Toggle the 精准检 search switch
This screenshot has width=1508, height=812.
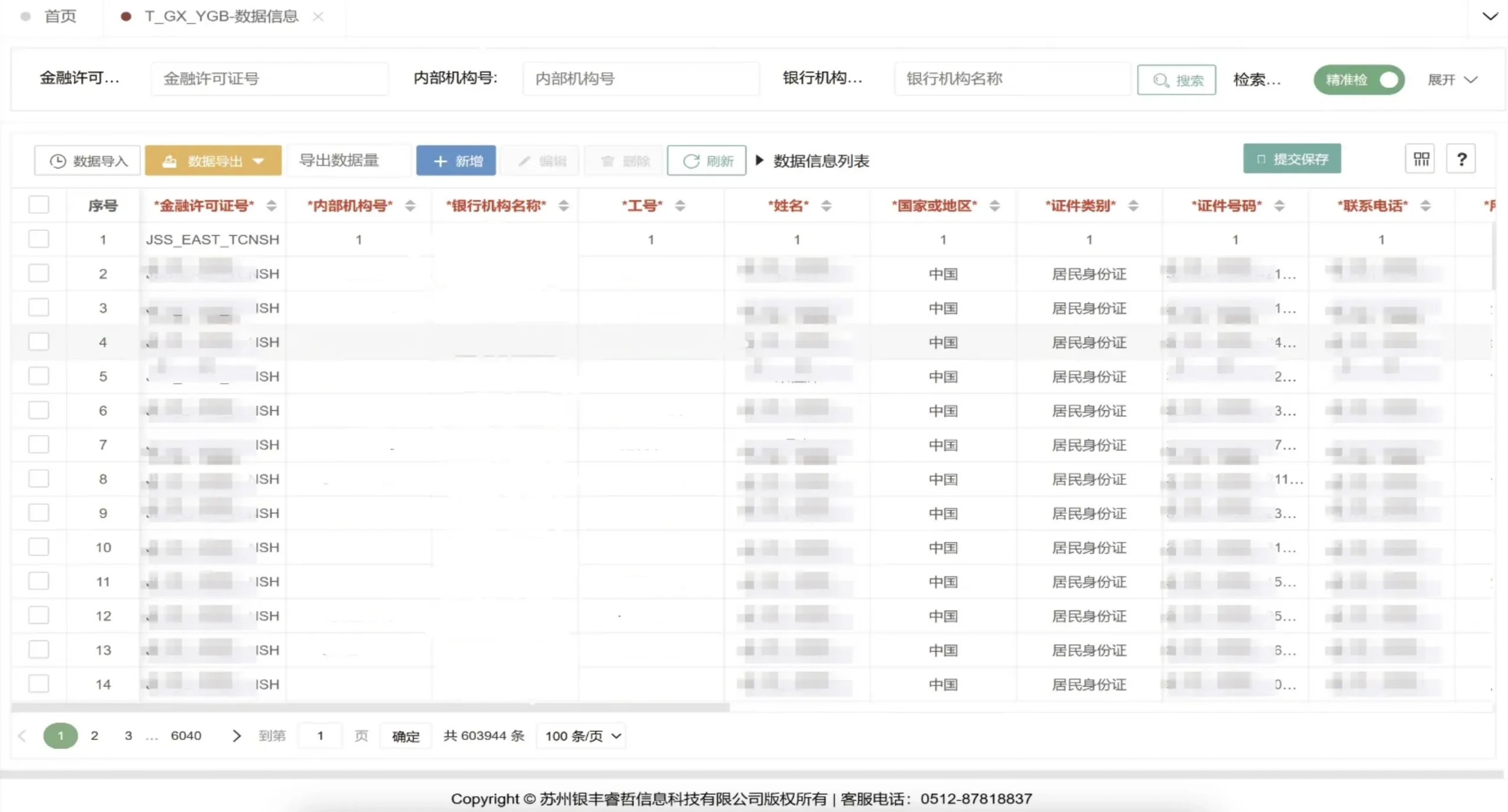[x=1359, y=79]
